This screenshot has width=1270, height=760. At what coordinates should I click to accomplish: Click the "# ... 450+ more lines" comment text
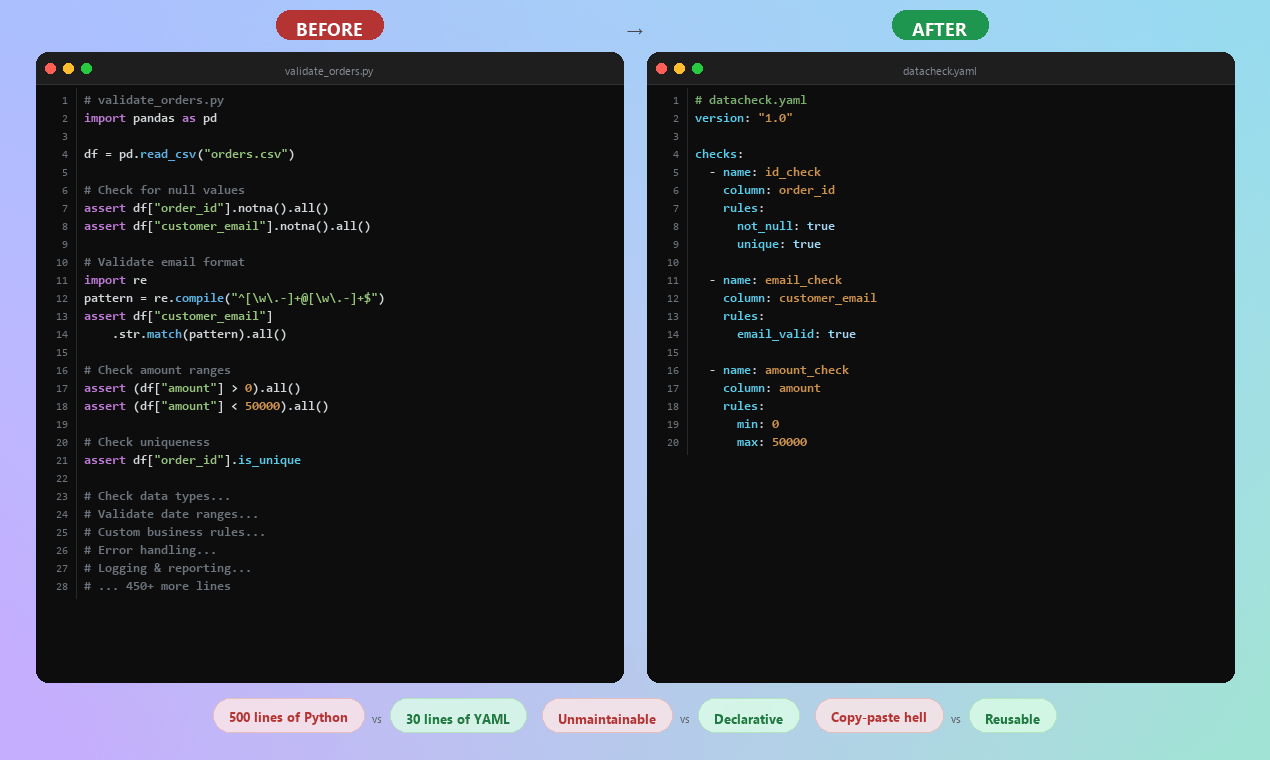[x=157, y=586]
